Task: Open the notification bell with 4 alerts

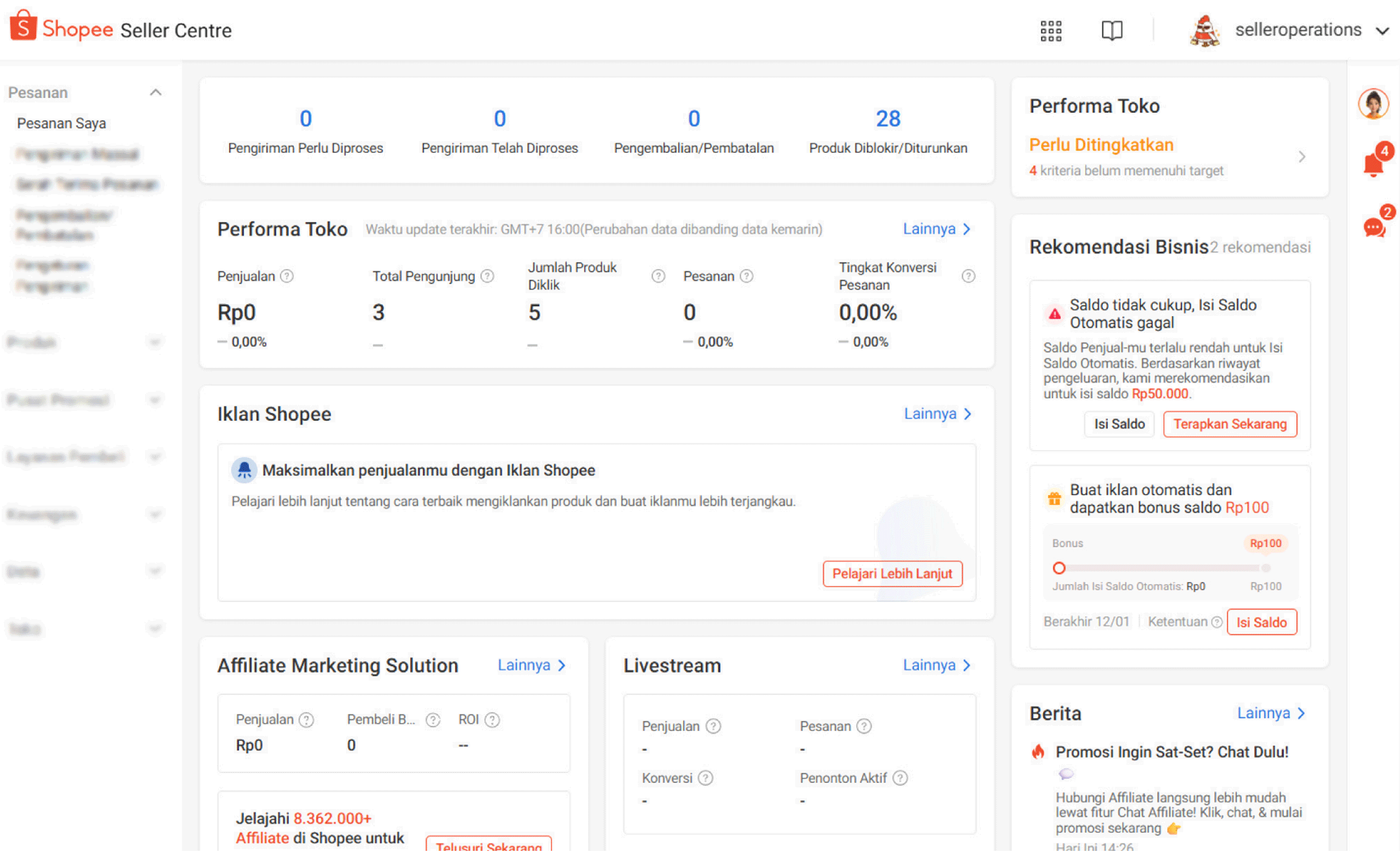Action: 1375,162
